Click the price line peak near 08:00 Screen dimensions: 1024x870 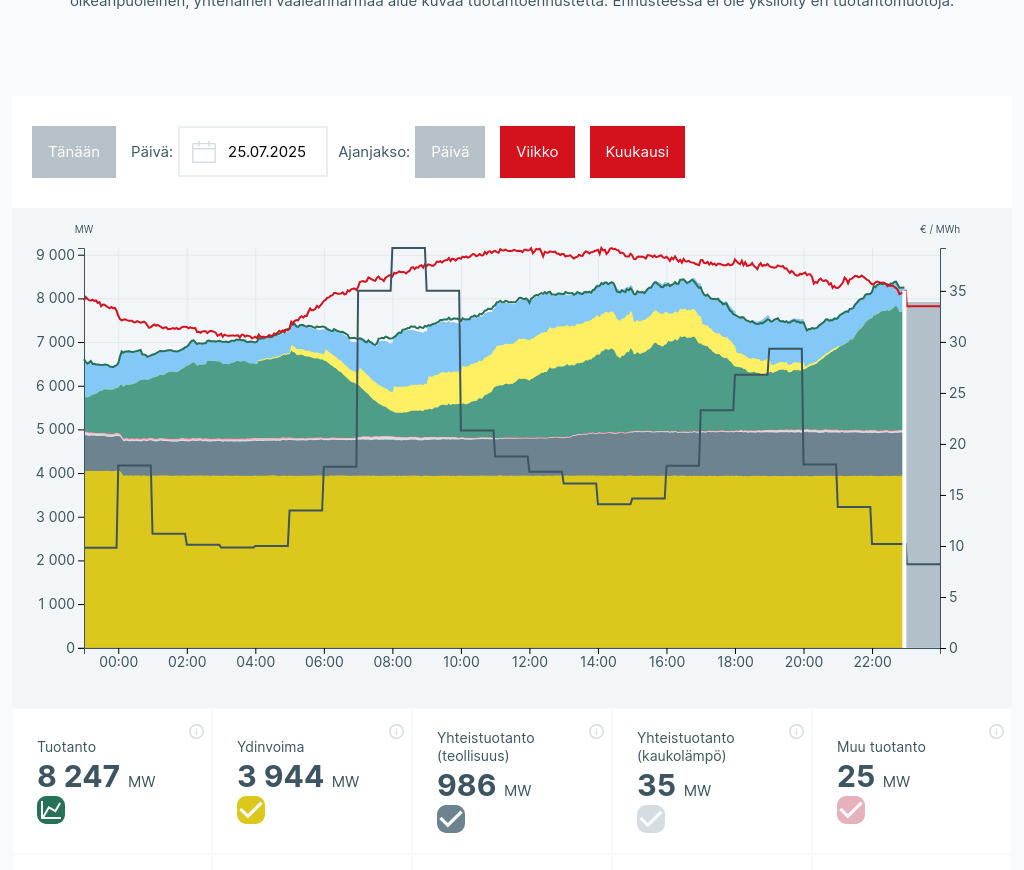(408, 248)
